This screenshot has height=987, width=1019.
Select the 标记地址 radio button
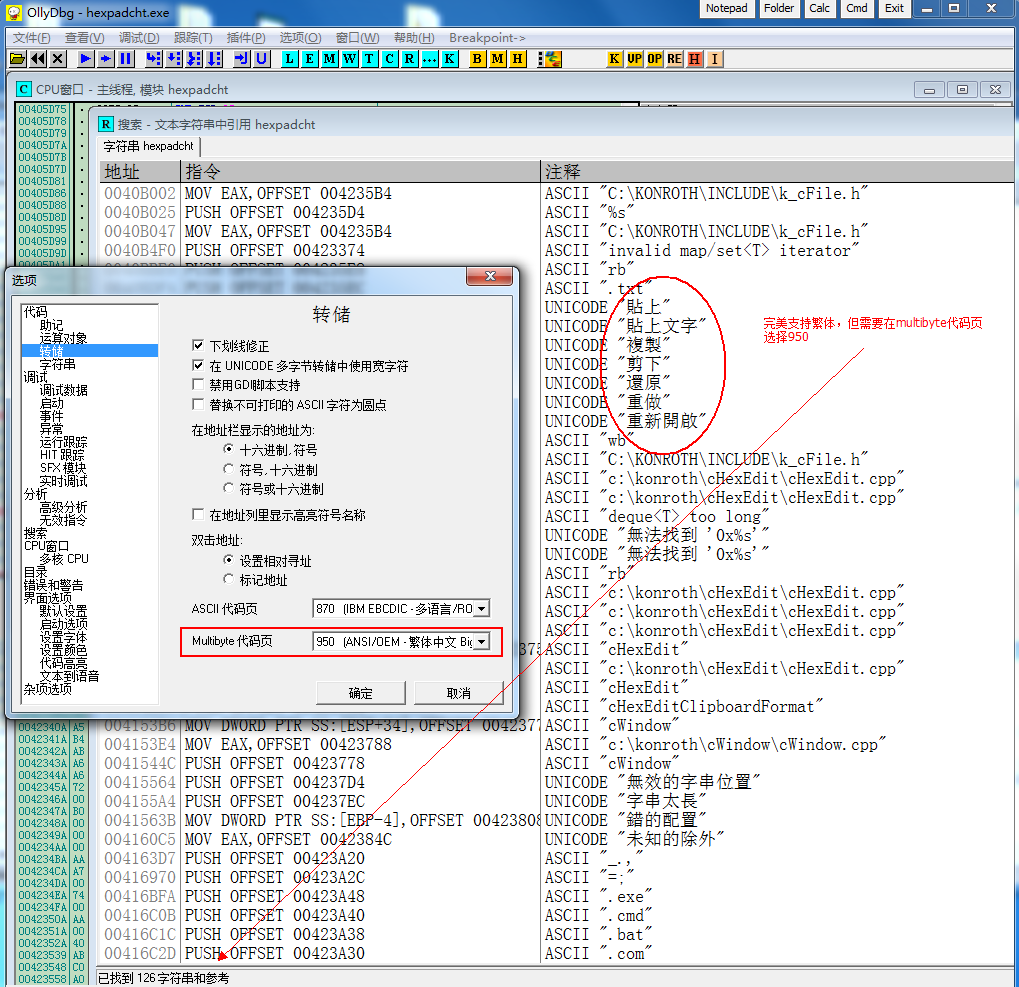tap(228, 579)
